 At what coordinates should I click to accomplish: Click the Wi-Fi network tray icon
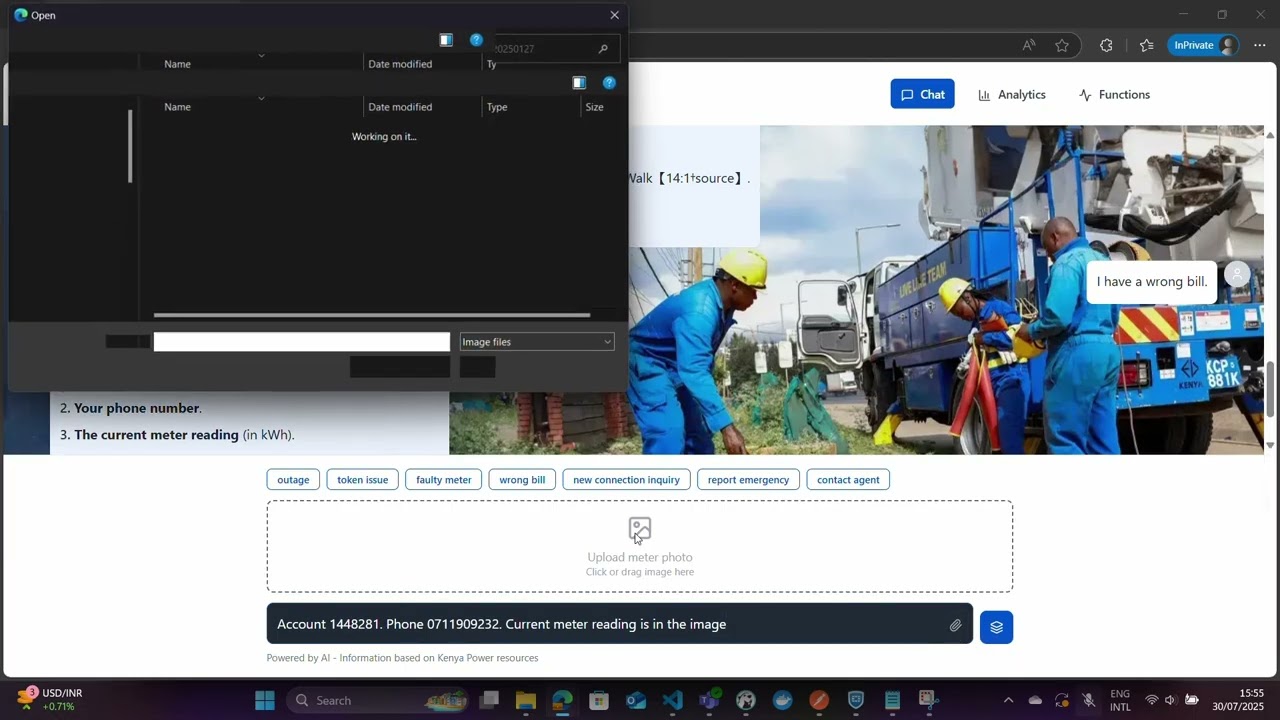(1151, 700)
